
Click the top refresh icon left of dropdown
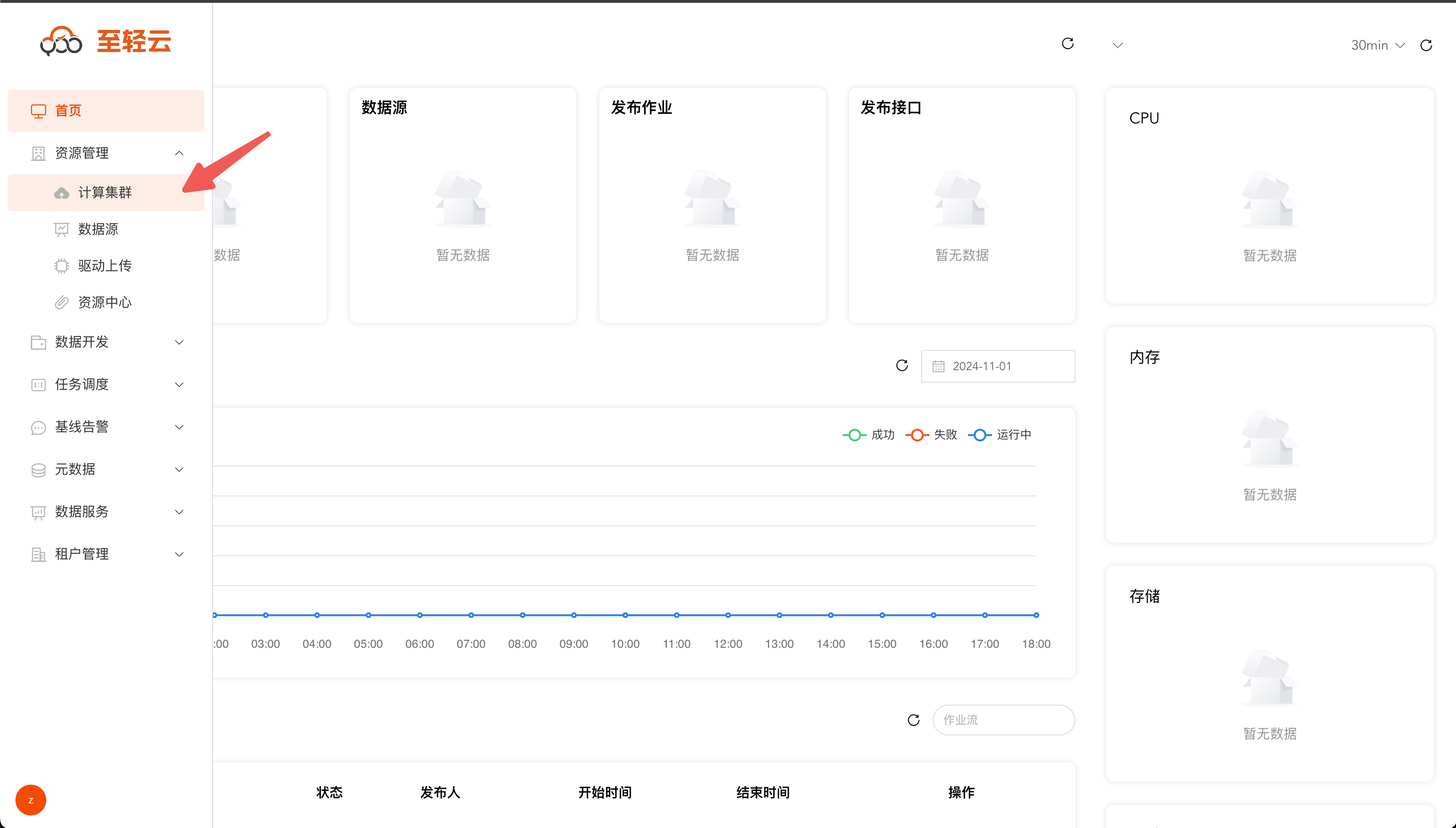[1068, 44]
